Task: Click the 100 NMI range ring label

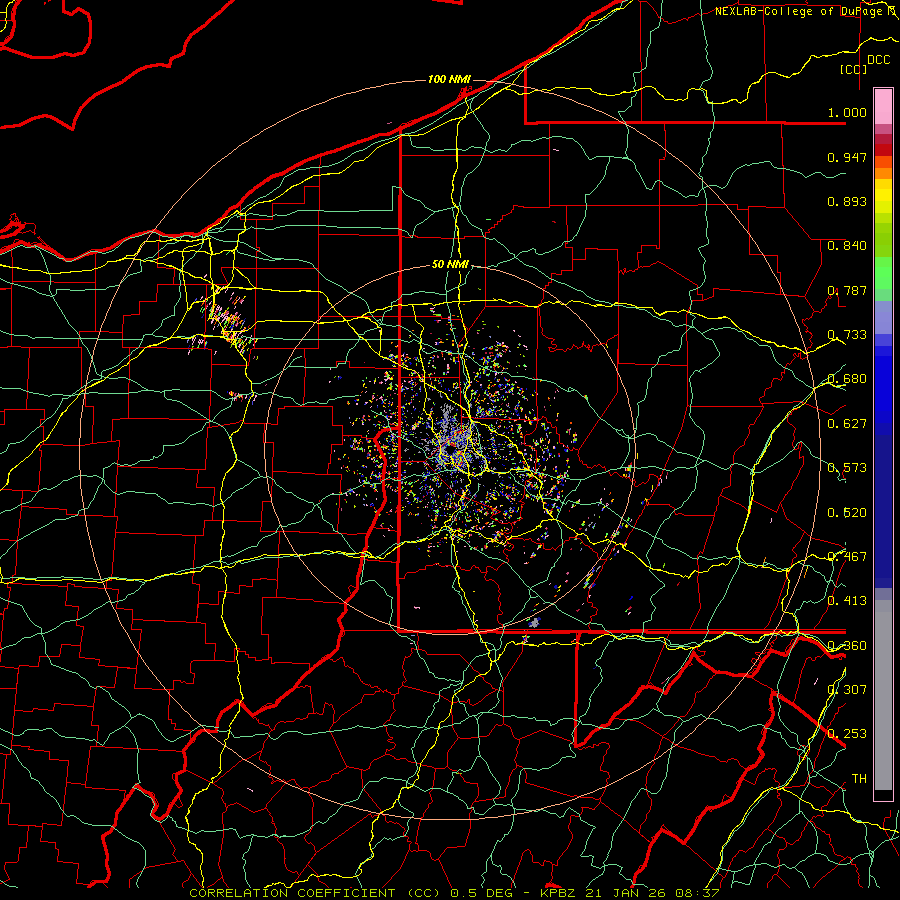Action: pyautogui.click(x=449, y=79)
